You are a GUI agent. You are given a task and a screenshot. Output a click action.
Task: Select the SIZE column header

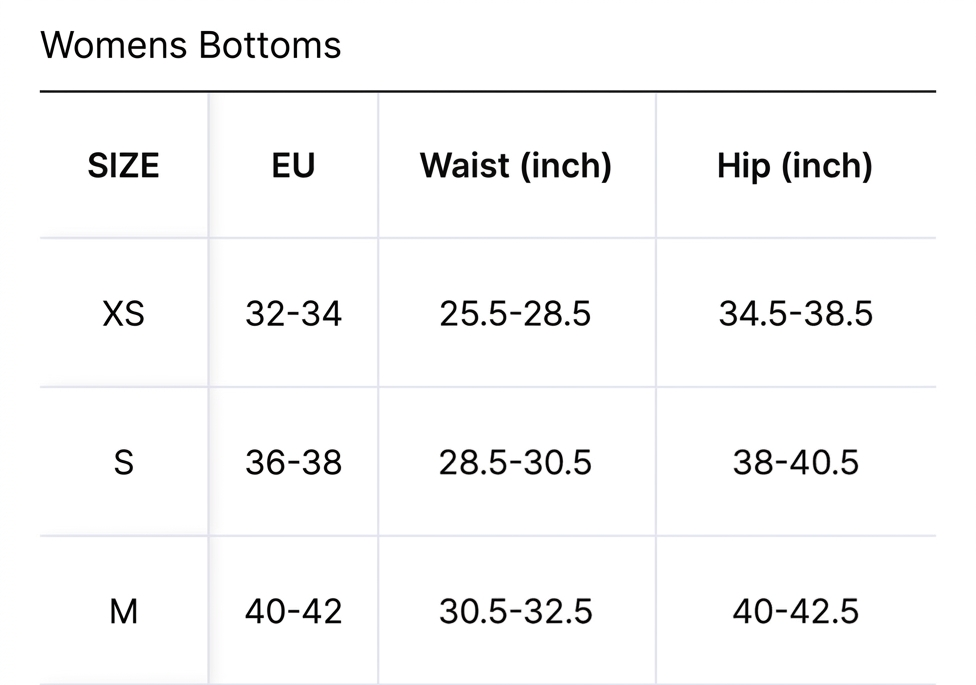pyautogui.click(x=123, y=166)
